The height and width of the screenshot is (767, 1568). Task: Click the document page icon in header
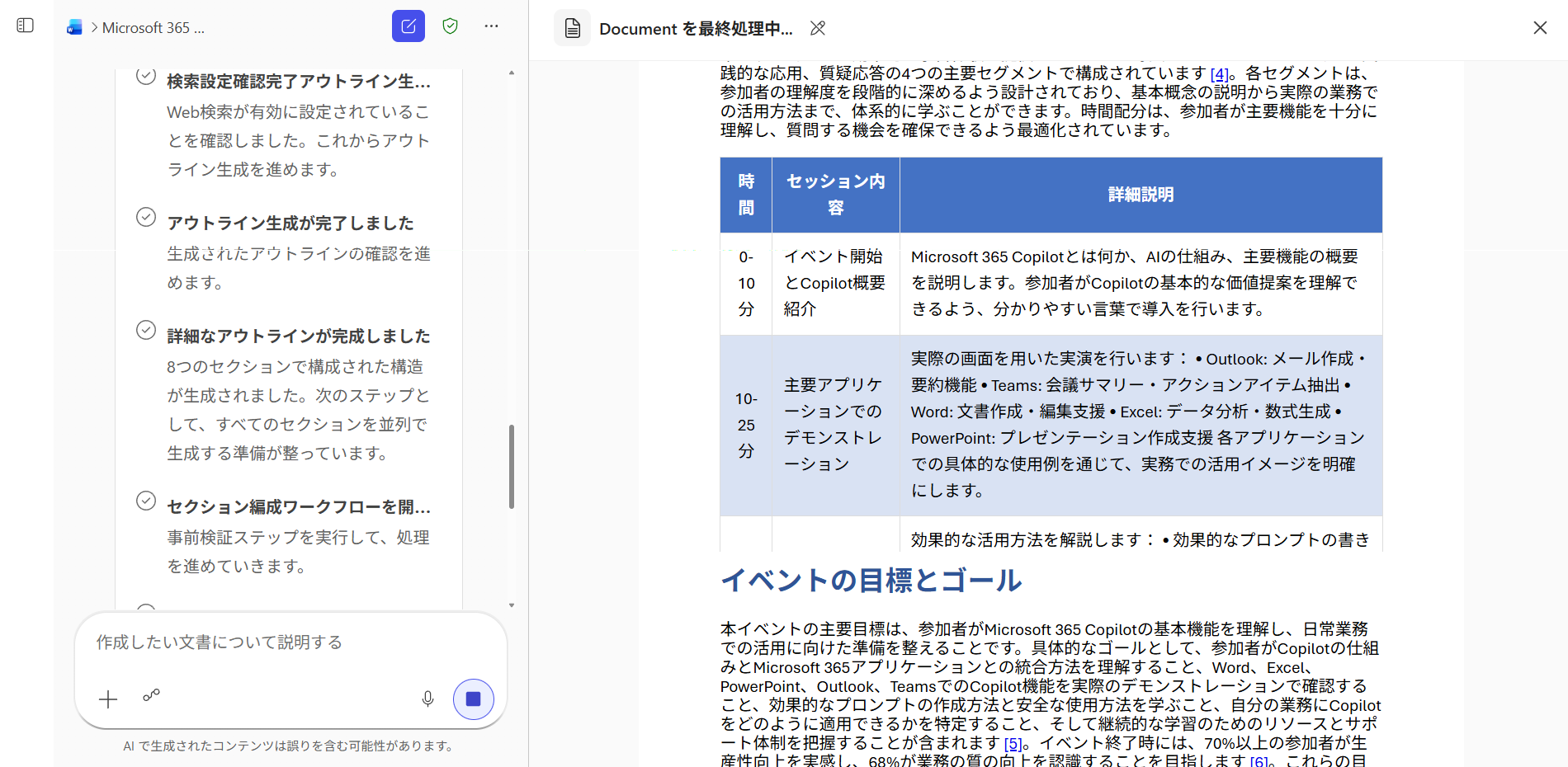point(572,28)
